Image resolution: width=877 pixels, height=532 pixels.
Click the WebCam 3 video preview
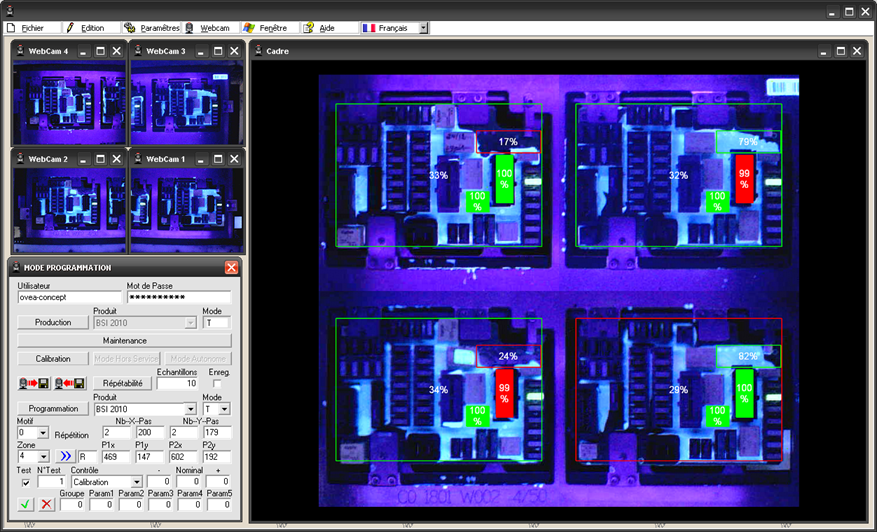pyautogui.click(x=187, y=103)
